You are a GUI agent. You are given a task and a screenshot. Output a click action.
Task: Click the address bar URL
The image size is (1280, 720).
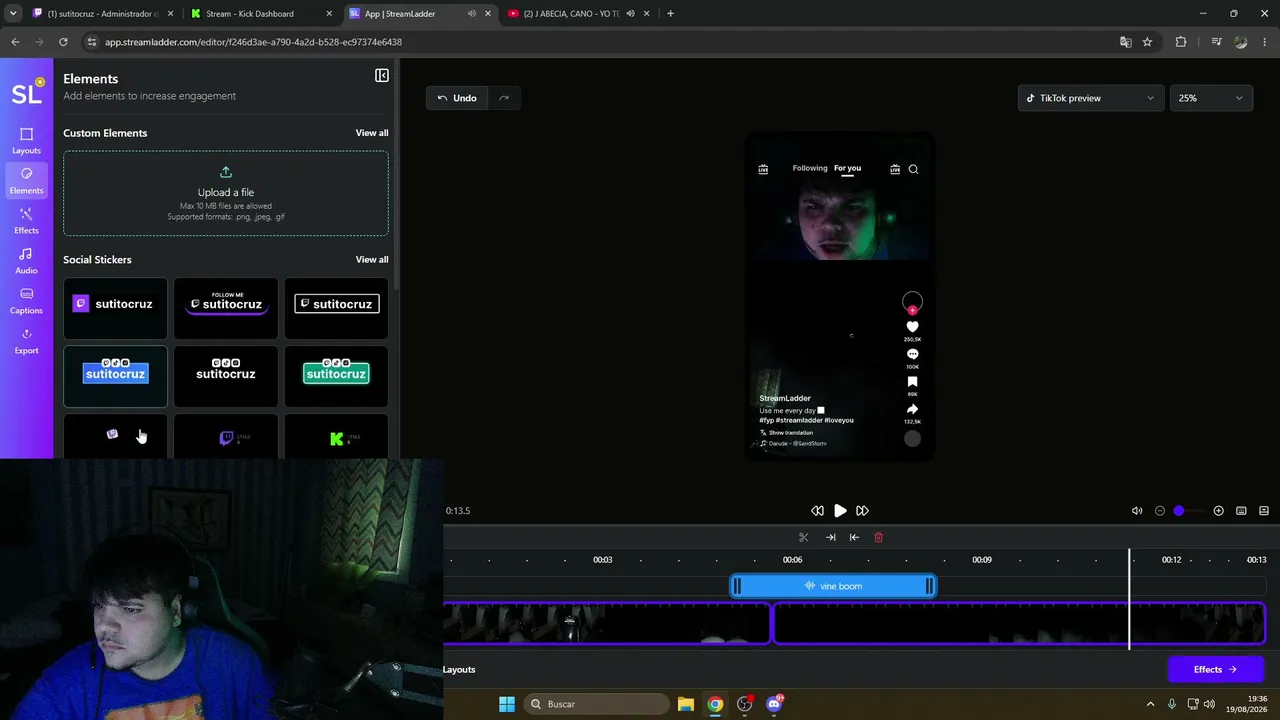pos(253,42)
